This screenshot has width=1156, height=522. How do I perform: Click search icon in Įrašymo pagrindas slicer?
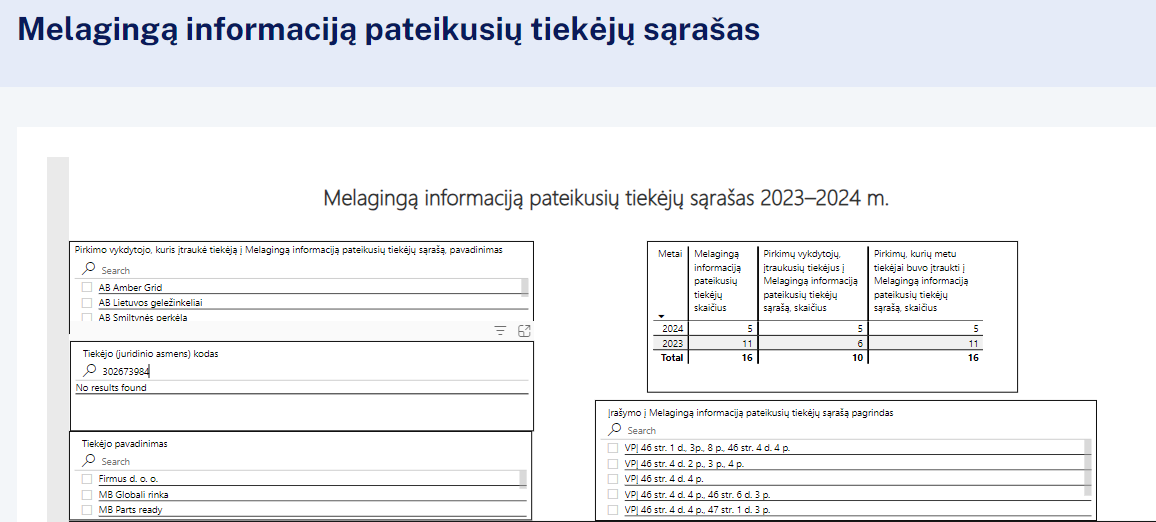(x=614, y=430)
